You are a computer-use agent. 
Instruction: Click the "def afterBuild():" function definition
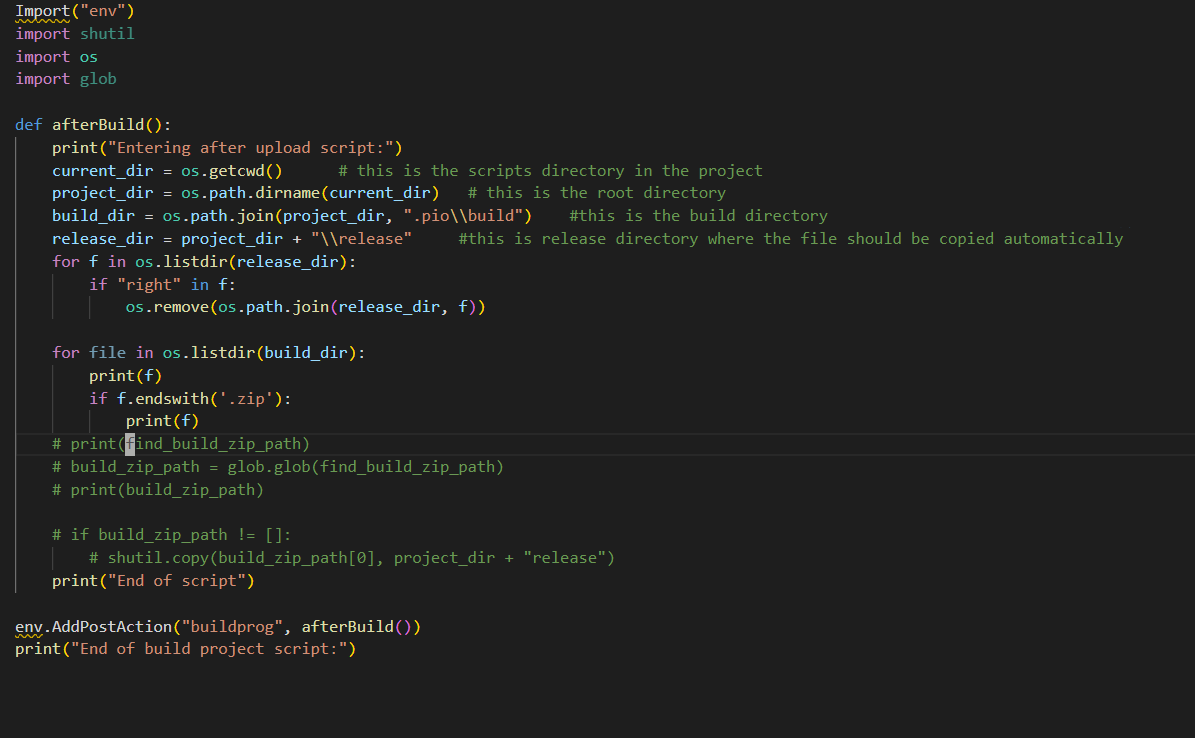click(x=93, y=124)
